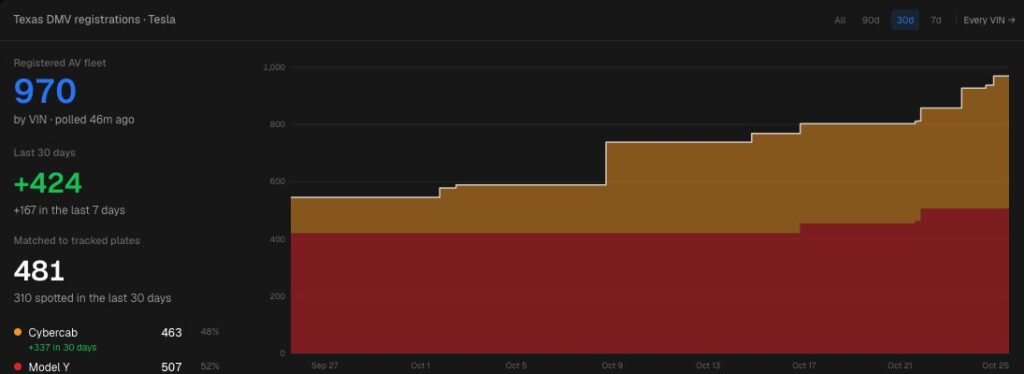Image resolution: width=1024 pixels, height=374 pixels.
Task: Open the Every VIN link
Action: click(989, 20)
